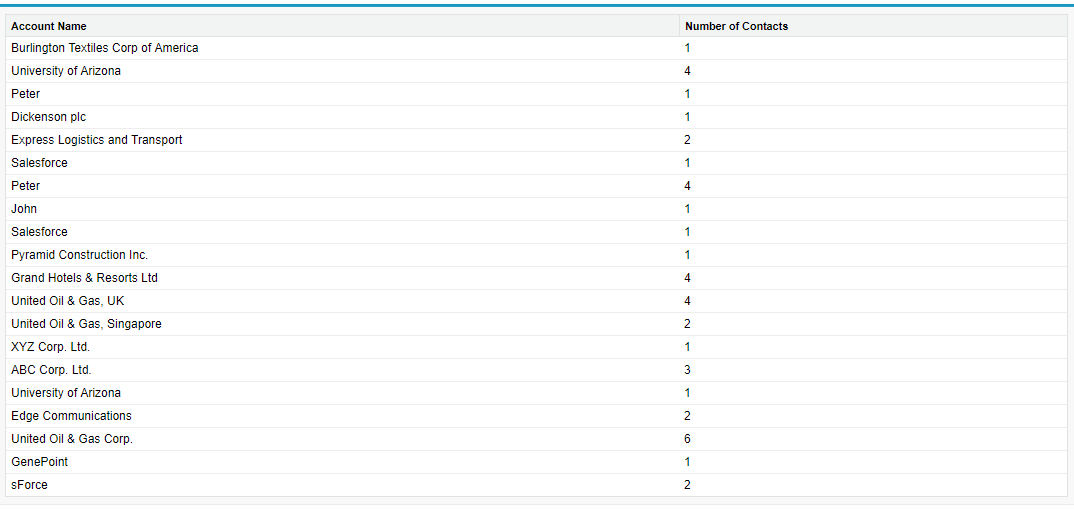Click contact count 3 for ABC Corp.
The width and height of the screenshot is (1074, 512).
point(687,370)
